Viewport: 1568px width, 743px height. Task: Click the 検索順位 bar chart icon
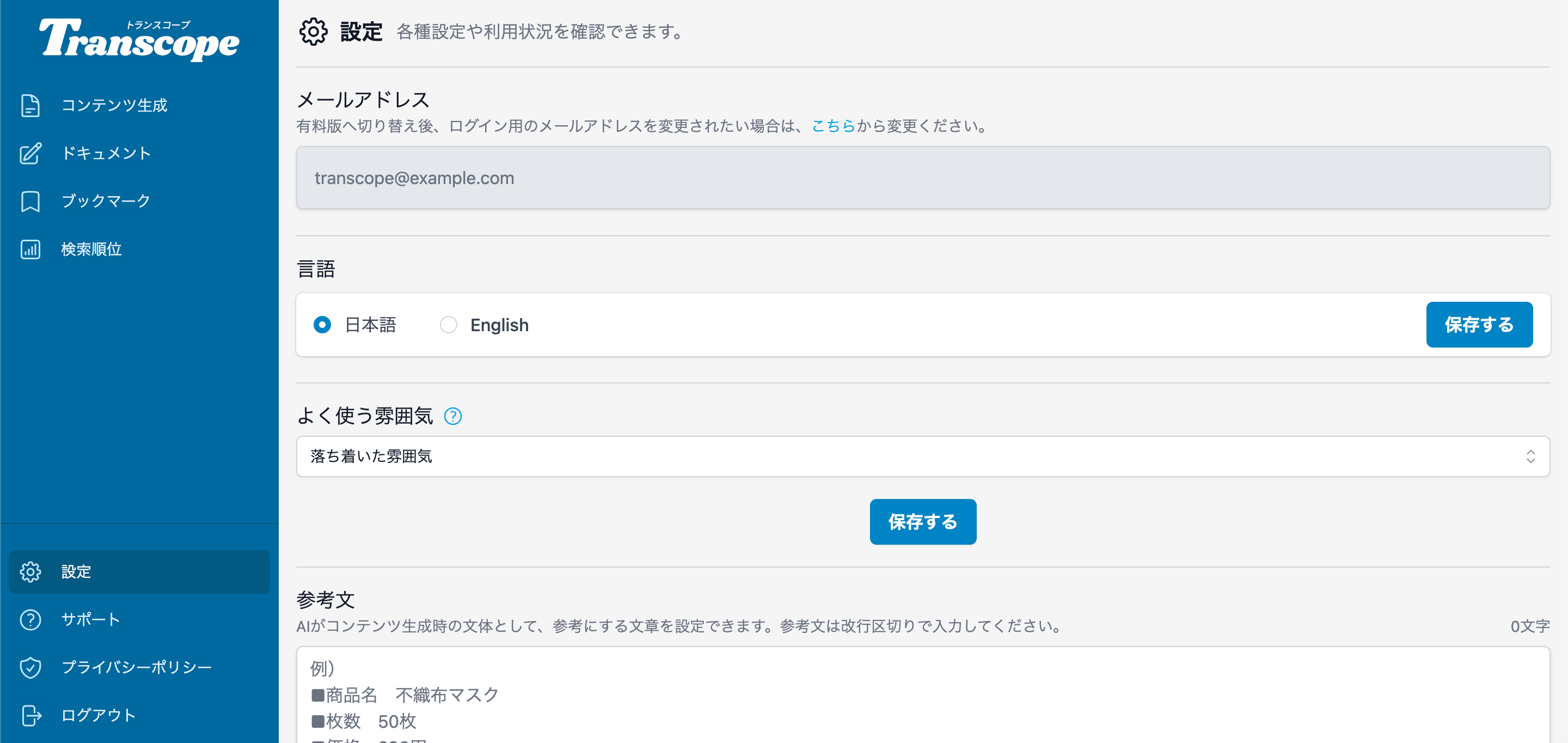(30, 249)
